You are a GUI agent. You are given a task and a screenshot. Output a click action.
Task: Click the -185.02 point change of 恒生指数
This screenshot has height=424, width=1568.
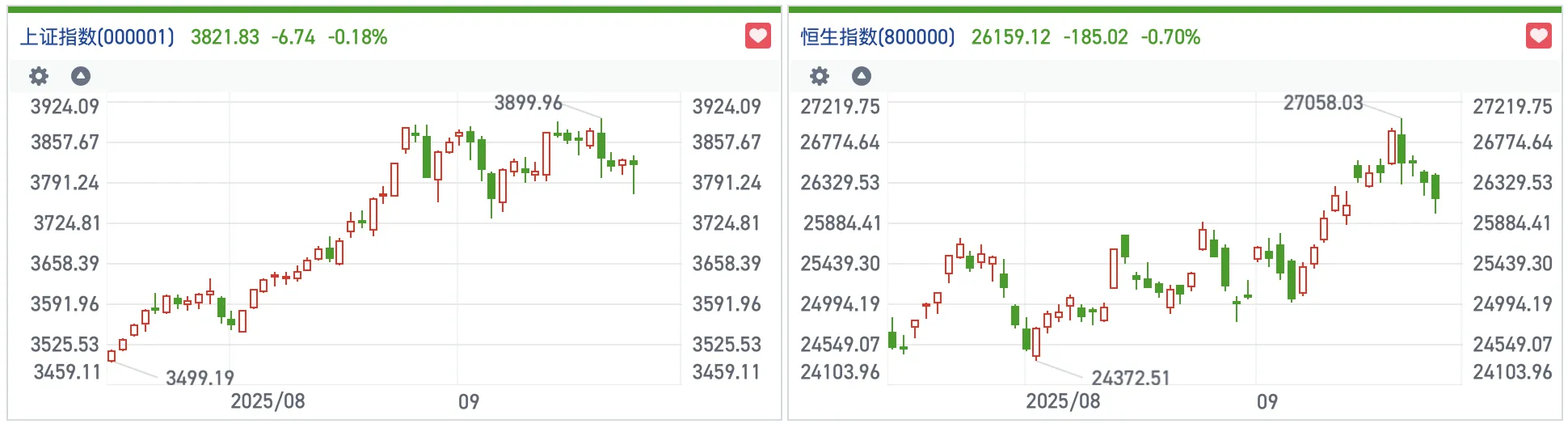(x=1095, y=37)
